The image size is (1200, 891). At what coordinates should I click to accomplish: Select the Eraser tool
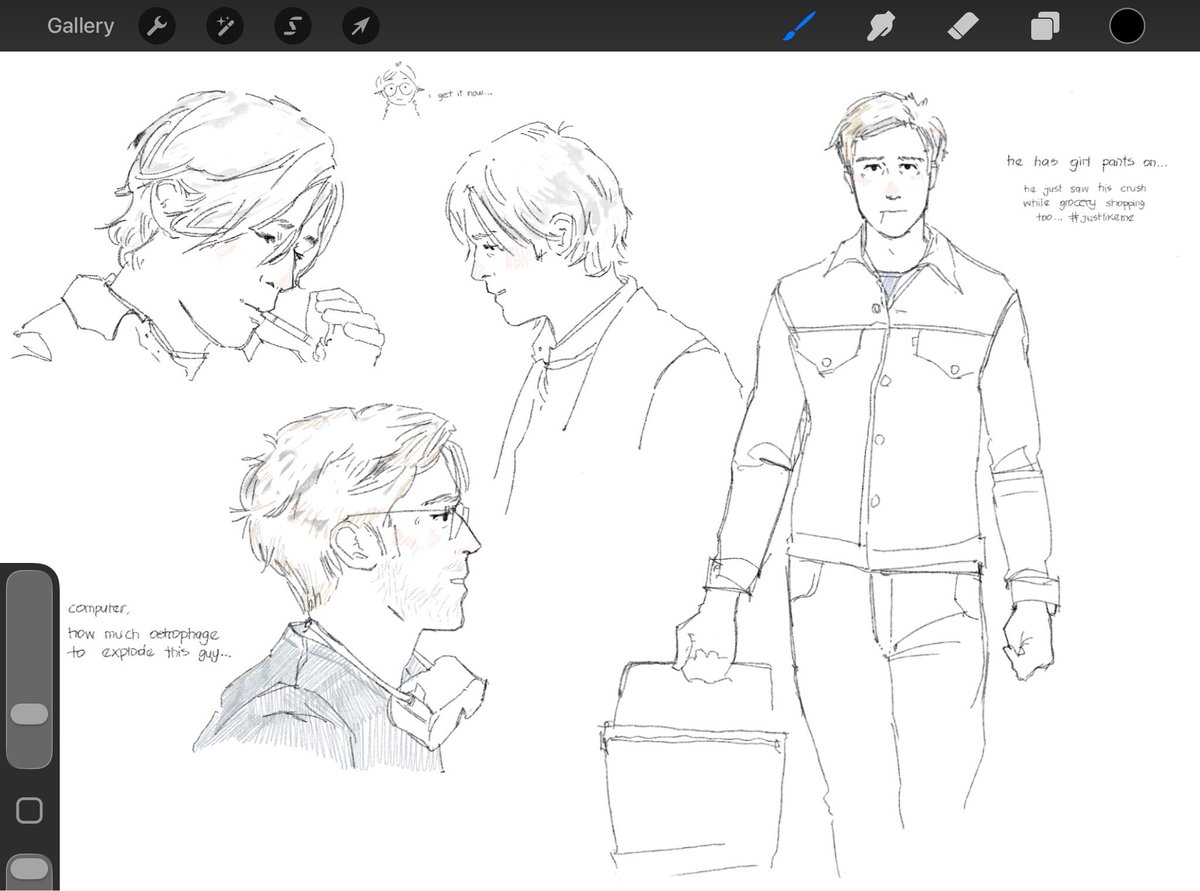963,26
